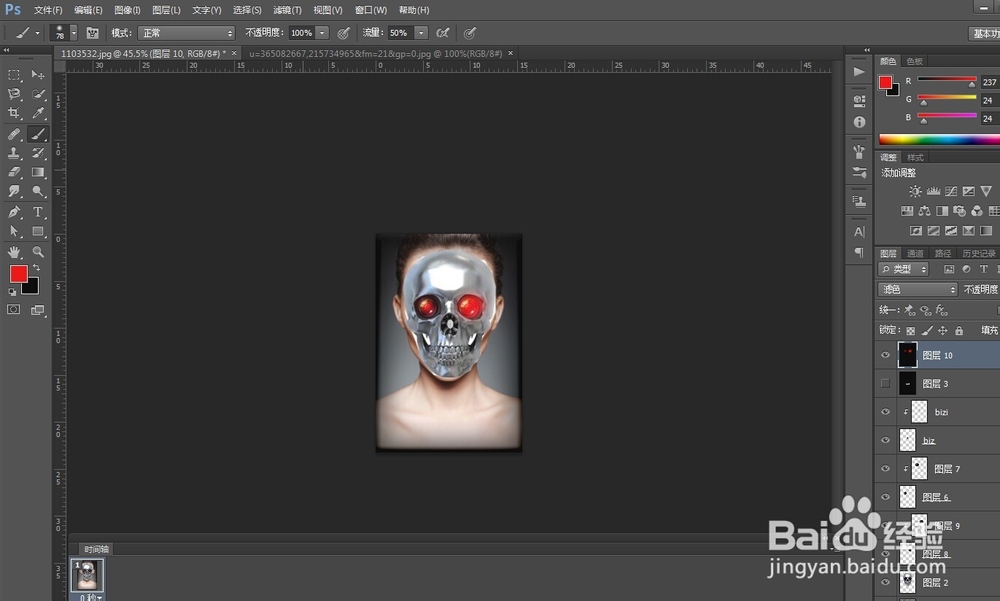Open the Actions play panel icon
Screen dimensions: 1000x601
point(859,72)
